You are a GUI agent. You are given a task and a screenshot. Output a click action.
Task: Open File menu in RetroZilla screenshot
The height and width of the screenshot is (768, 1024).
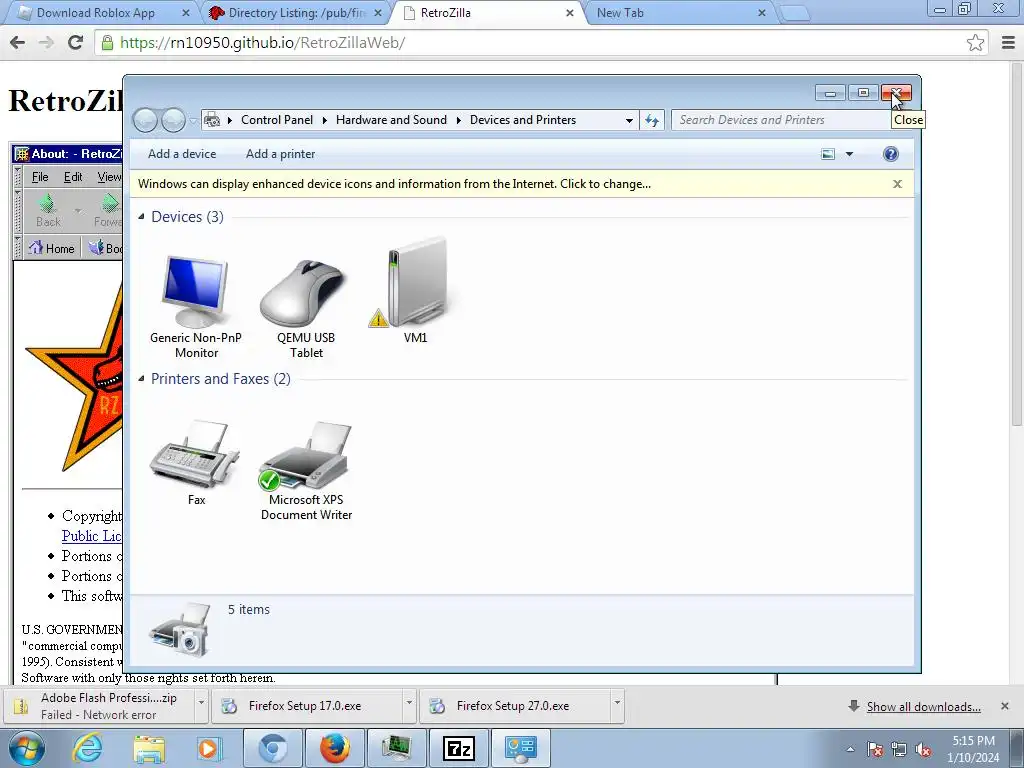click(x=40, y=177)
